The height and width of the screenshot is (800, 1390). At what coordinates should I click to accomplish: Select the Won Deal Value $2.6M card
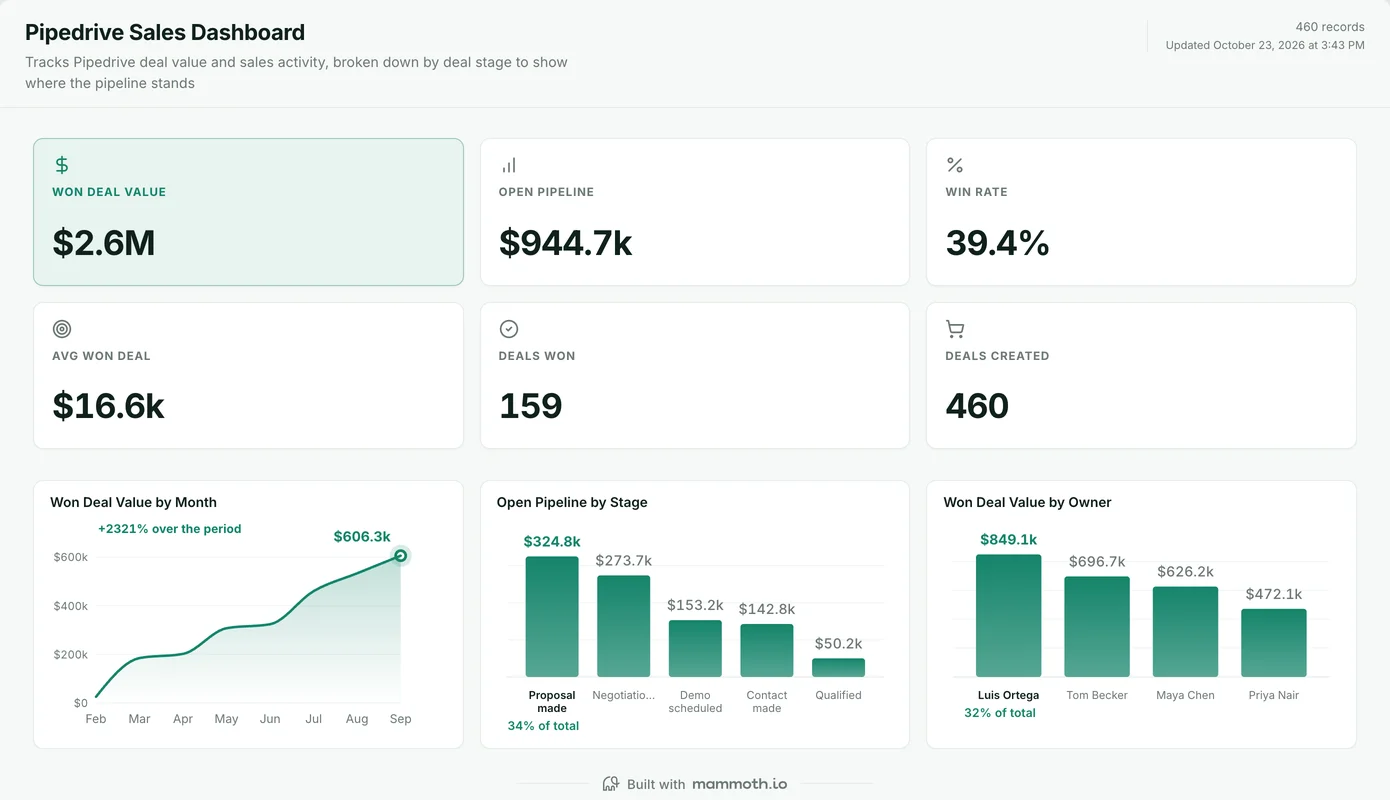click(x=248, y=212)
